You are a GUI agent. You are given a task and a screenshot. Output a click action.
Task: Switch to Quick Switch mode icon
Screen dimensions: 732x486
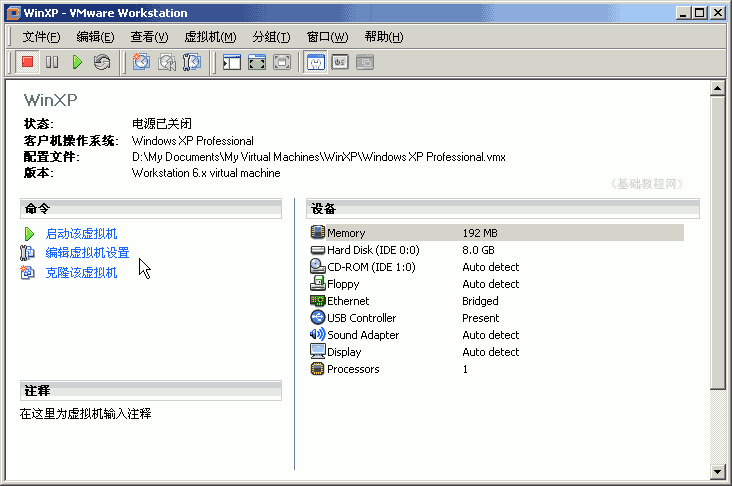[x=257, y=62]
